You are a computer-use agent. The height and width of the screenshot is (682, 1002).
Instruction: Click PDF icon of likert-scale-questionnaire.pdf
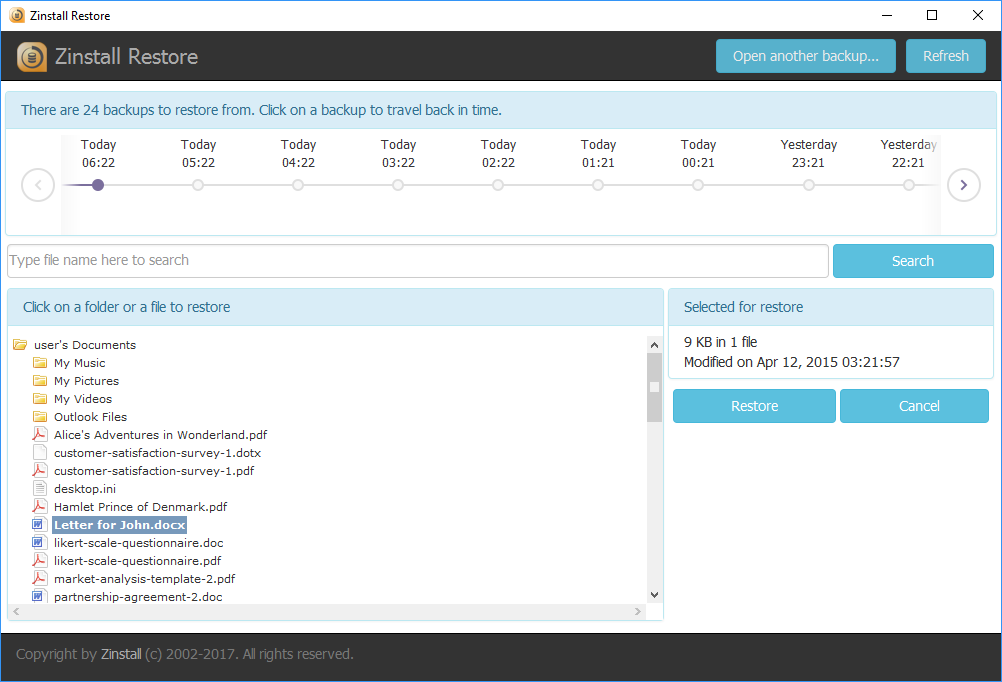coord(40,561)
